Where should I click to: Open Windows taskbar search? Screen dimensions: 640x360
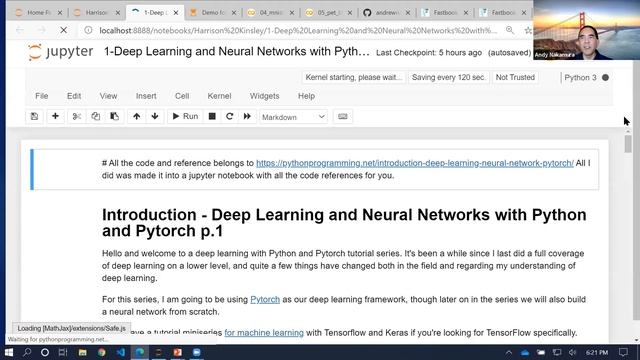(x=27, y=352)
